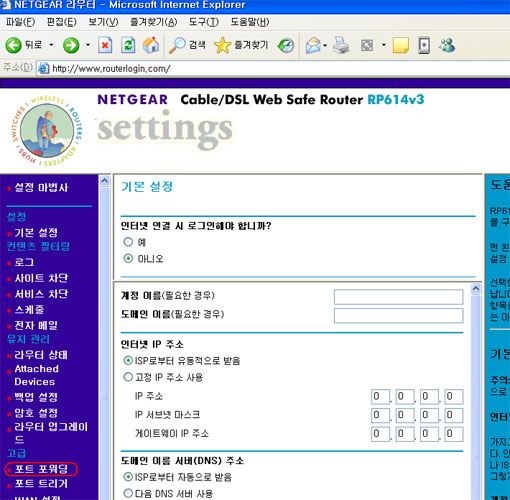Click the Mail envelope toolbar icon
This screenshot has width=510, height=500.
pos(313,45)
